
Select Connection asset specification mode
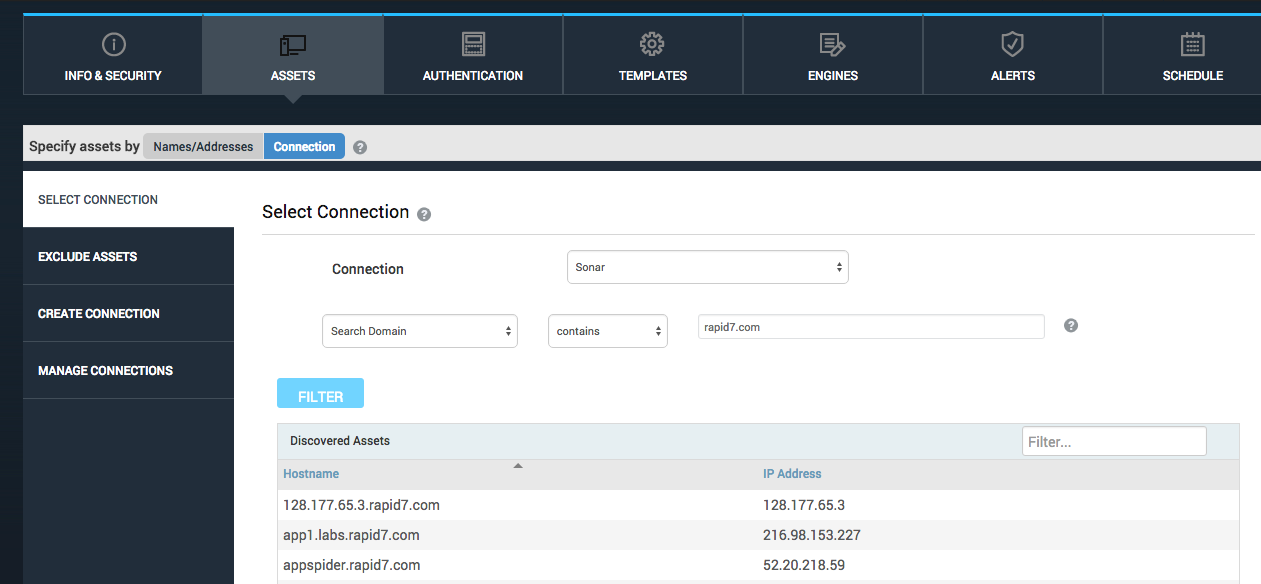(304, 146)
